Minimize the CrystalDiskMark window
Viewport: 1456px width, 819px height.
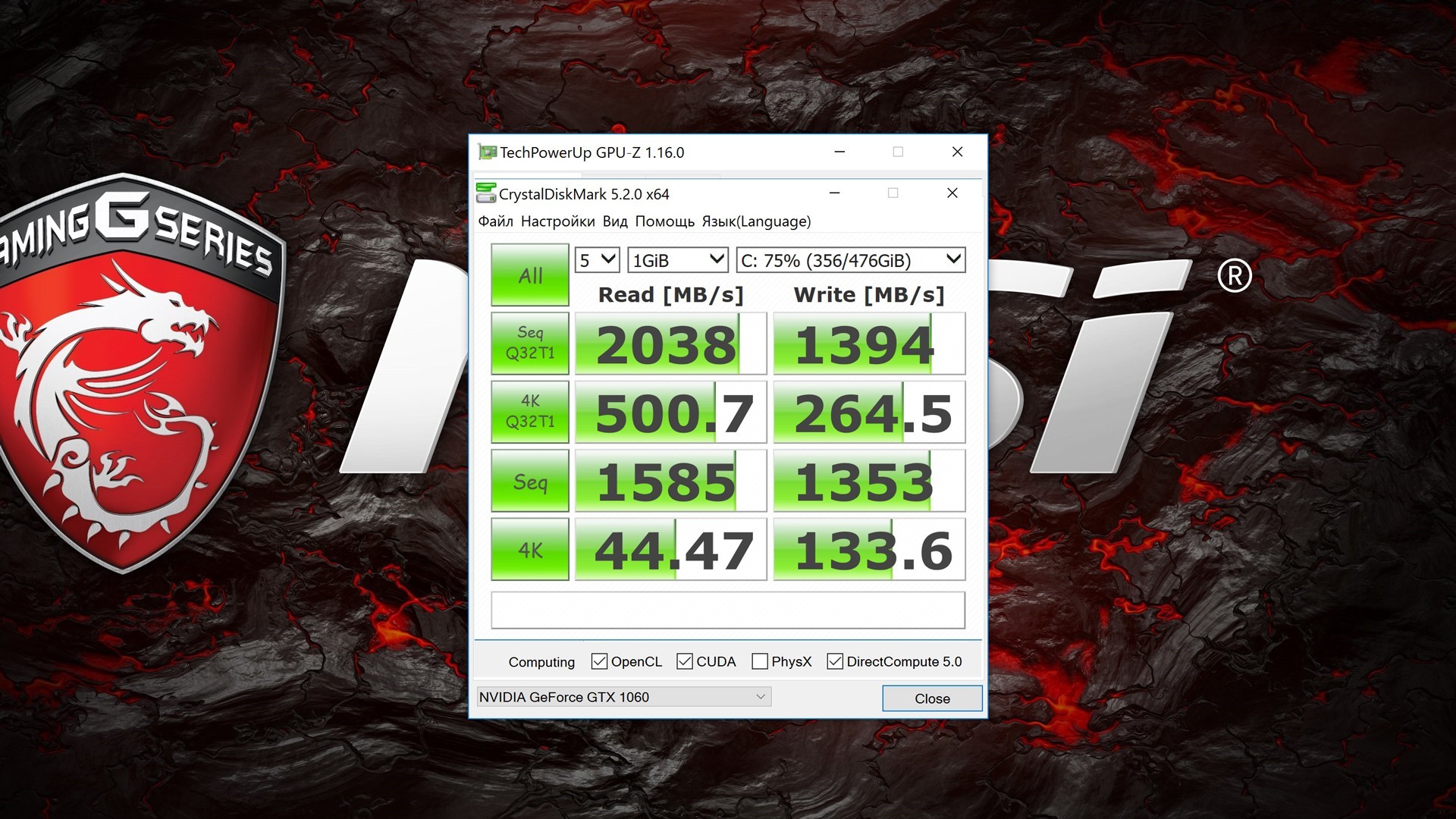pyautogui.click(x=835, y=193)
